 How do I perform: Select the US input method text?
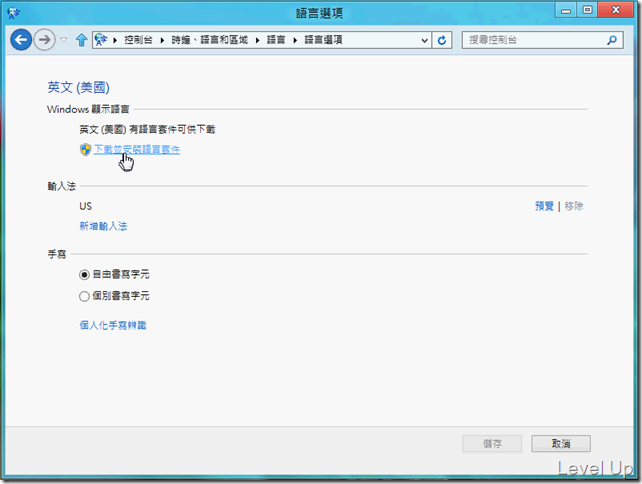point(86,206)
